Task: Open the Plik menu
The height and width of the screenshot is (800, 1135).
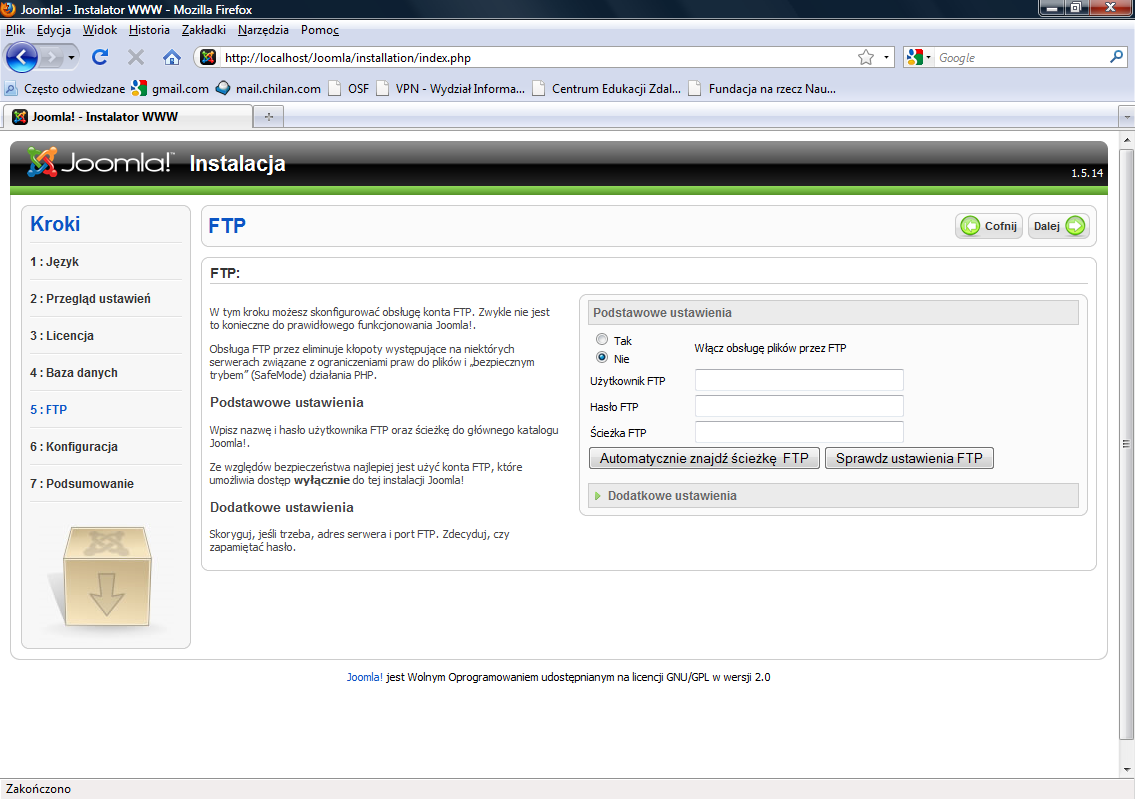Action: click(15, 30)
